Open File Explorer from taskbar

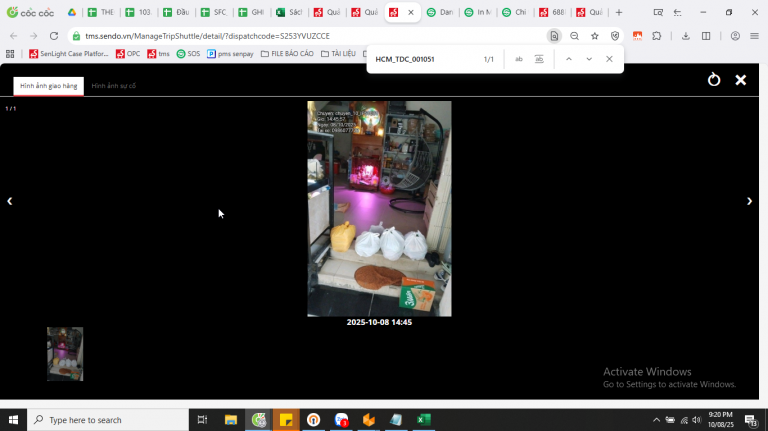tap(231, 420)
